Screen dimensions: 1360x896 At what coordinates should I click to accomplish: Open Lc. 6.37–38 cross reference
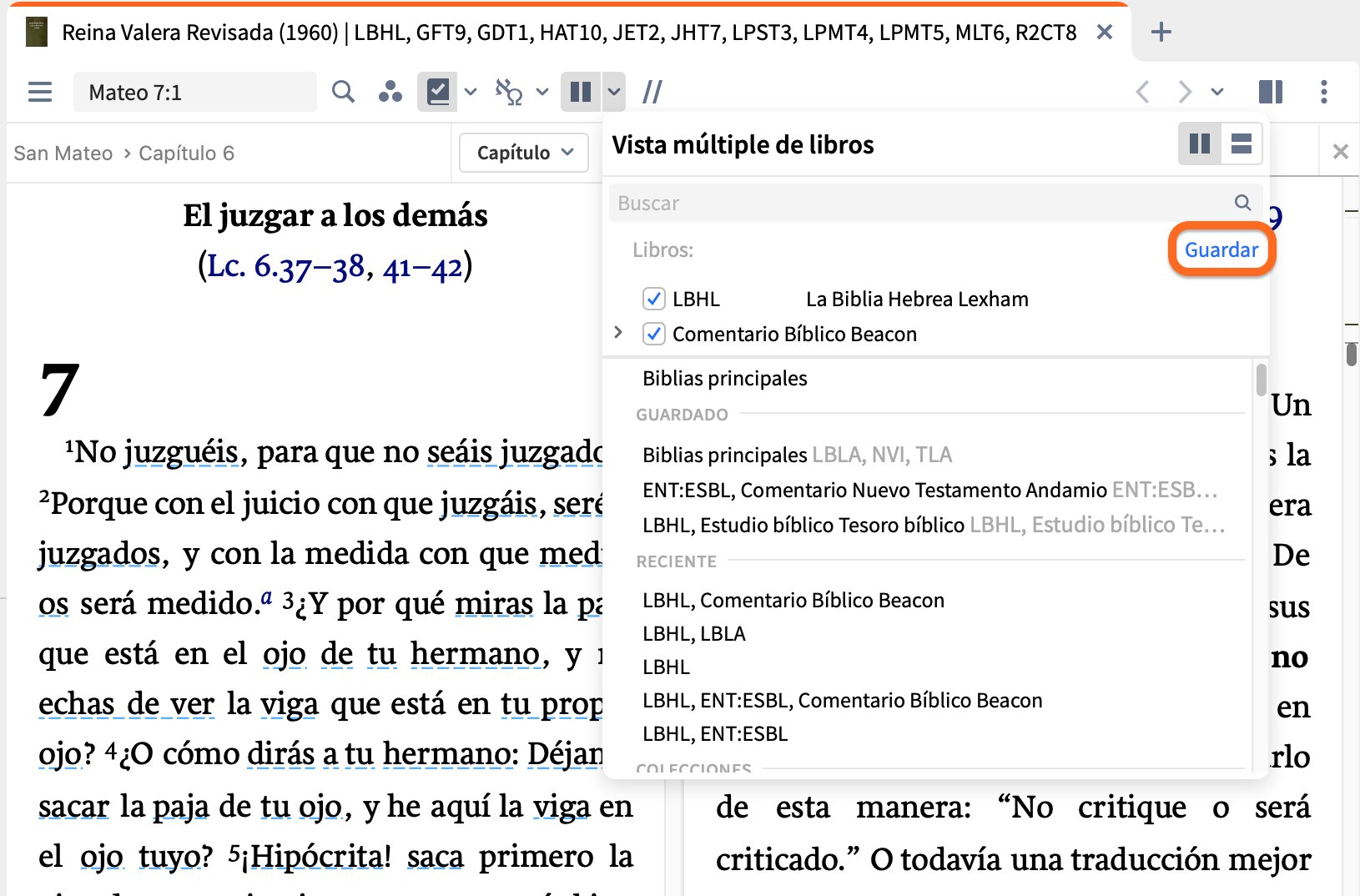click(286, 266)
